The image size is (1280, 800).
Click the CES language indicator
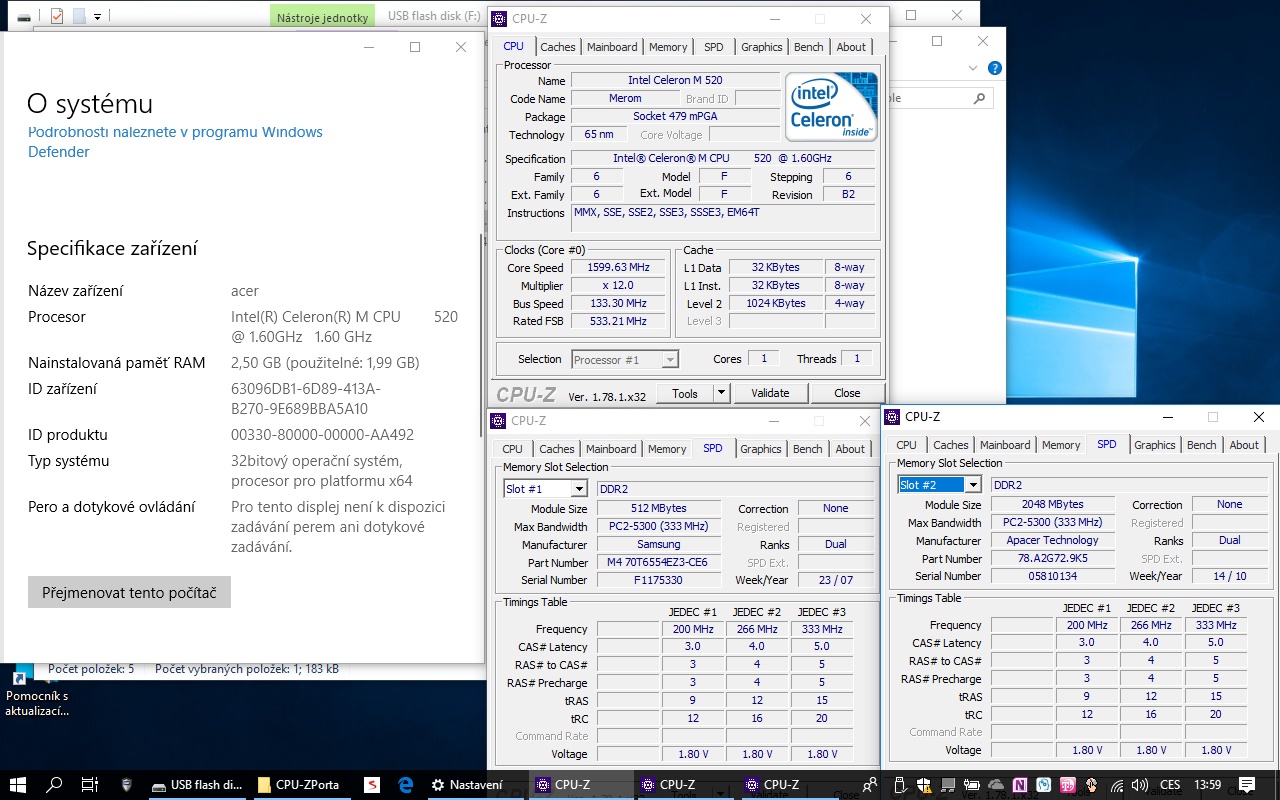[1170, 785]
